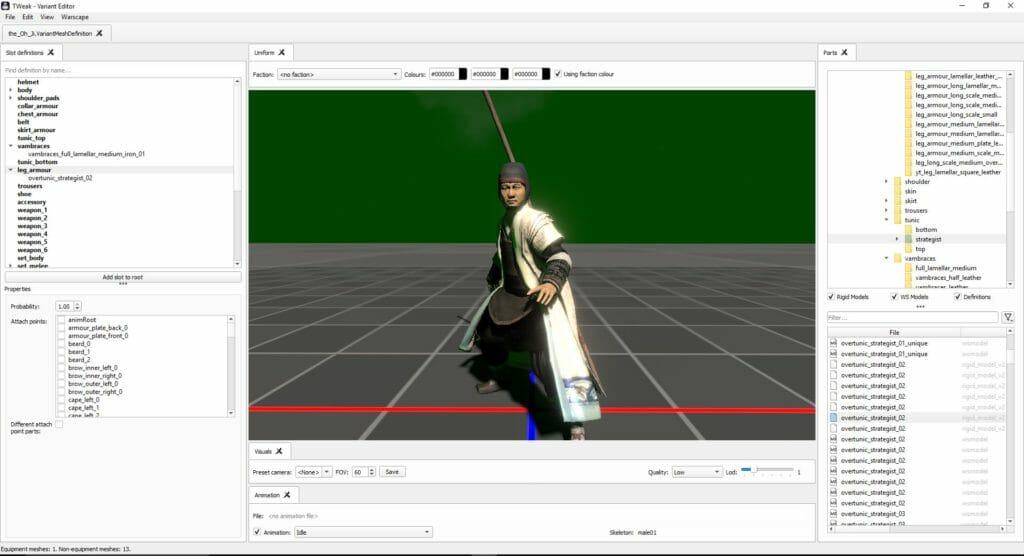This screenshot has width=1024, height=556.
Task: Click the Add slot to root button
Action: point(122,277)
